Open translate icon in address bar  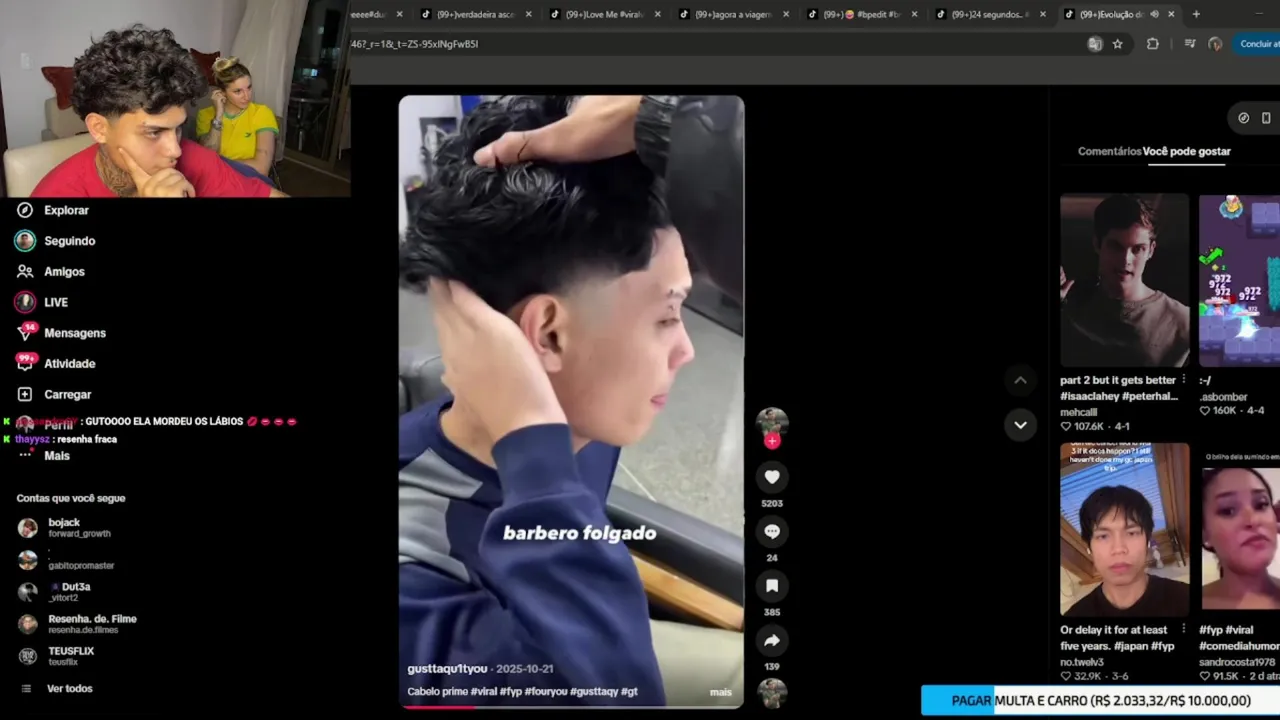coord(1095,44)
